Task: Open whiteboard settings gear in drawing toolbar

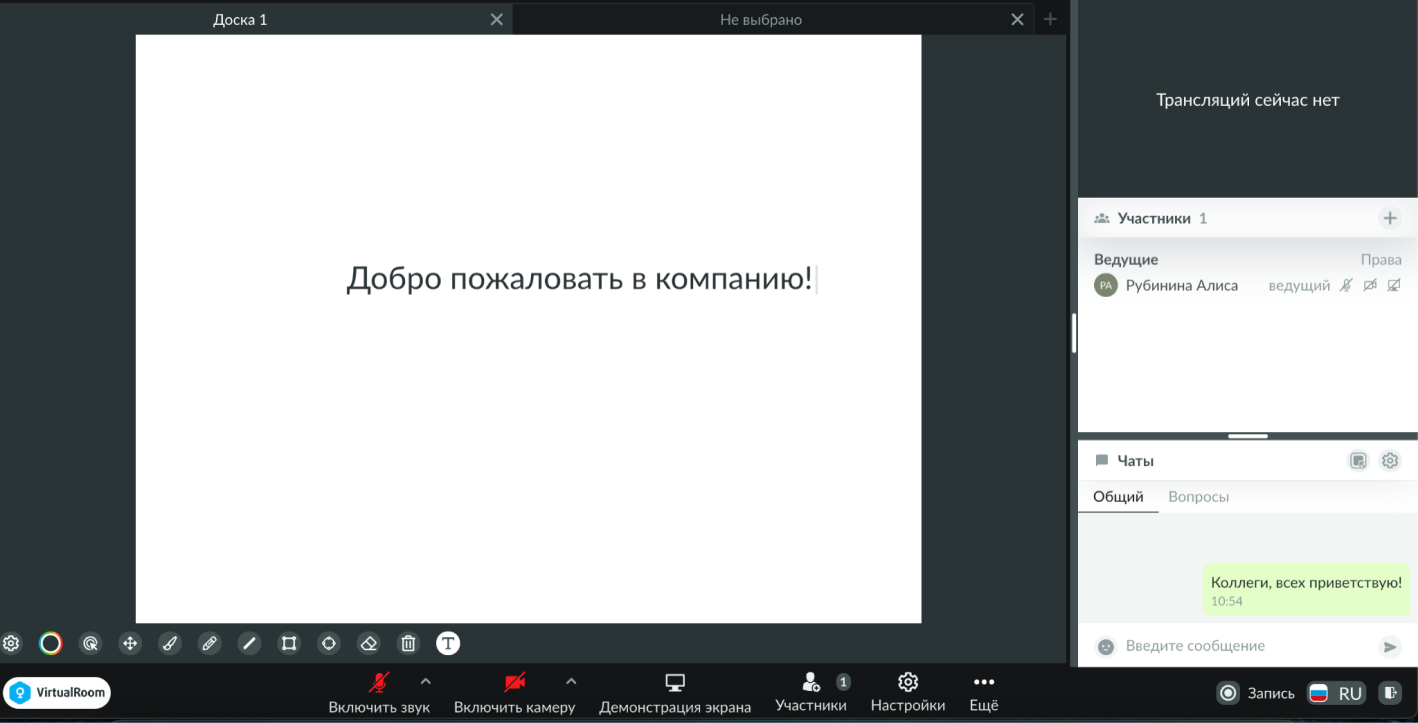Action: click(x=11, y=643)
